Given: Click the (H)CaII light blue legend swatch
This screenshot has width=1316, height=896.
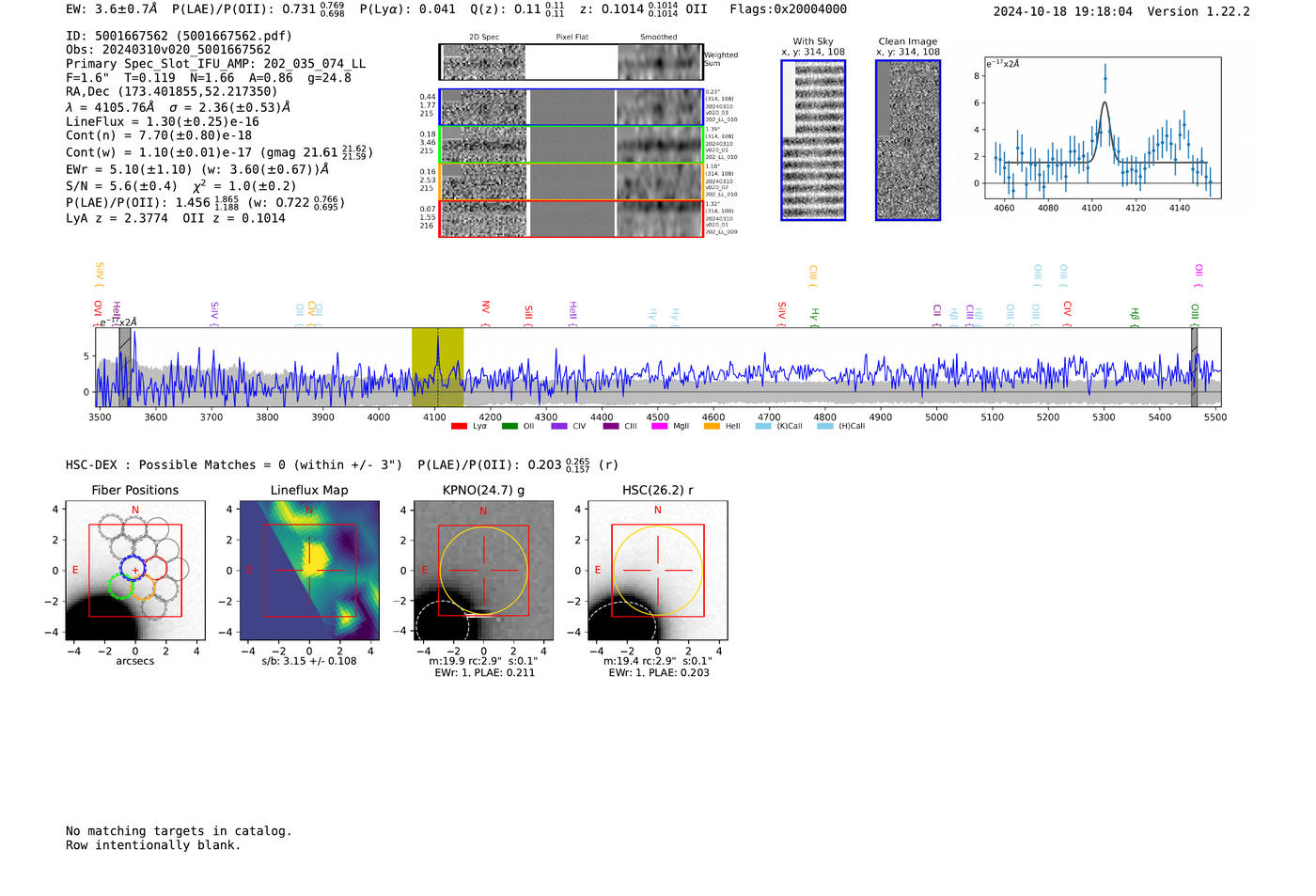Looking at the screenshot, I should point(824,426).
